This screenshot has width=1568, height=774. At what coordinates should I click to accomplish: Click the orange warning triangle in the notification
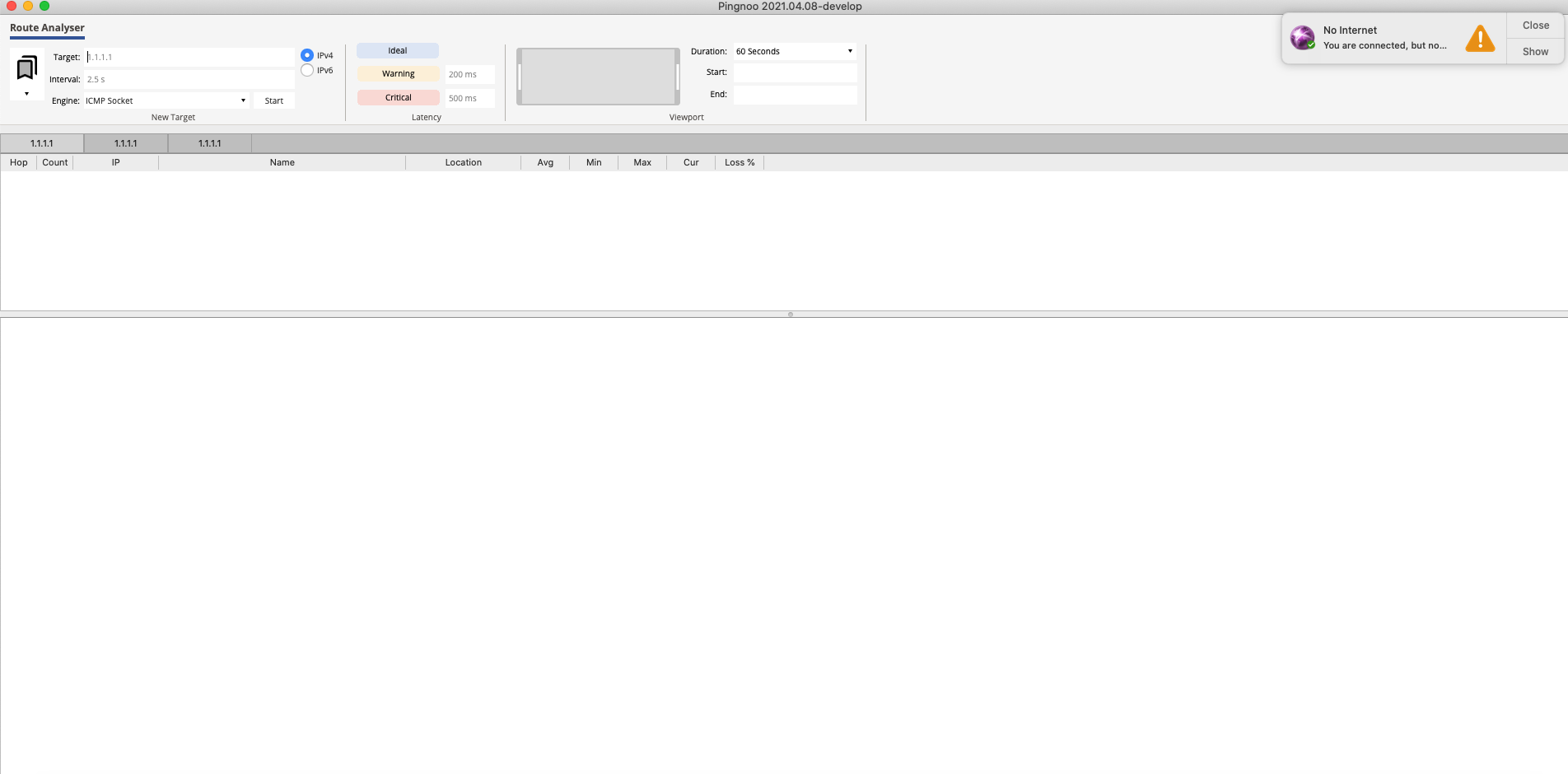coord(1480,38)
